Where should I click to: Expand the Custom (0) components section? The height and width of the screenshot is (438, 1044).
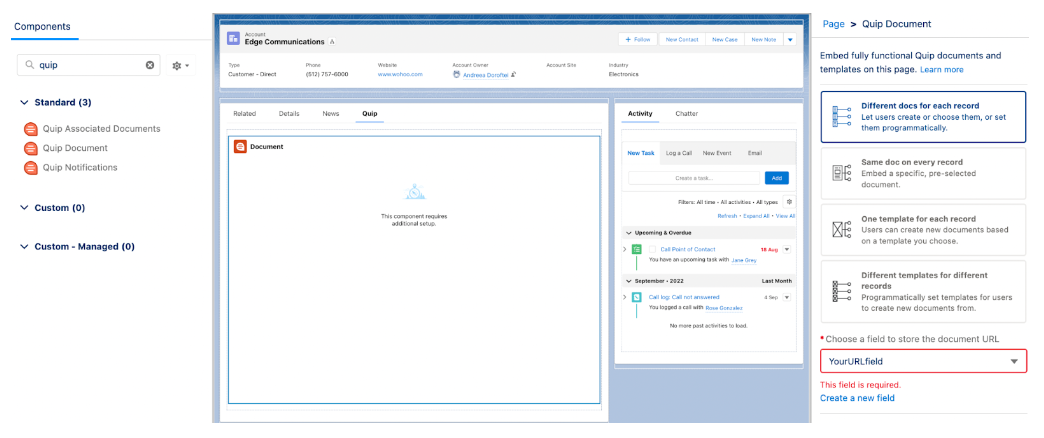(x=25, y=208)
